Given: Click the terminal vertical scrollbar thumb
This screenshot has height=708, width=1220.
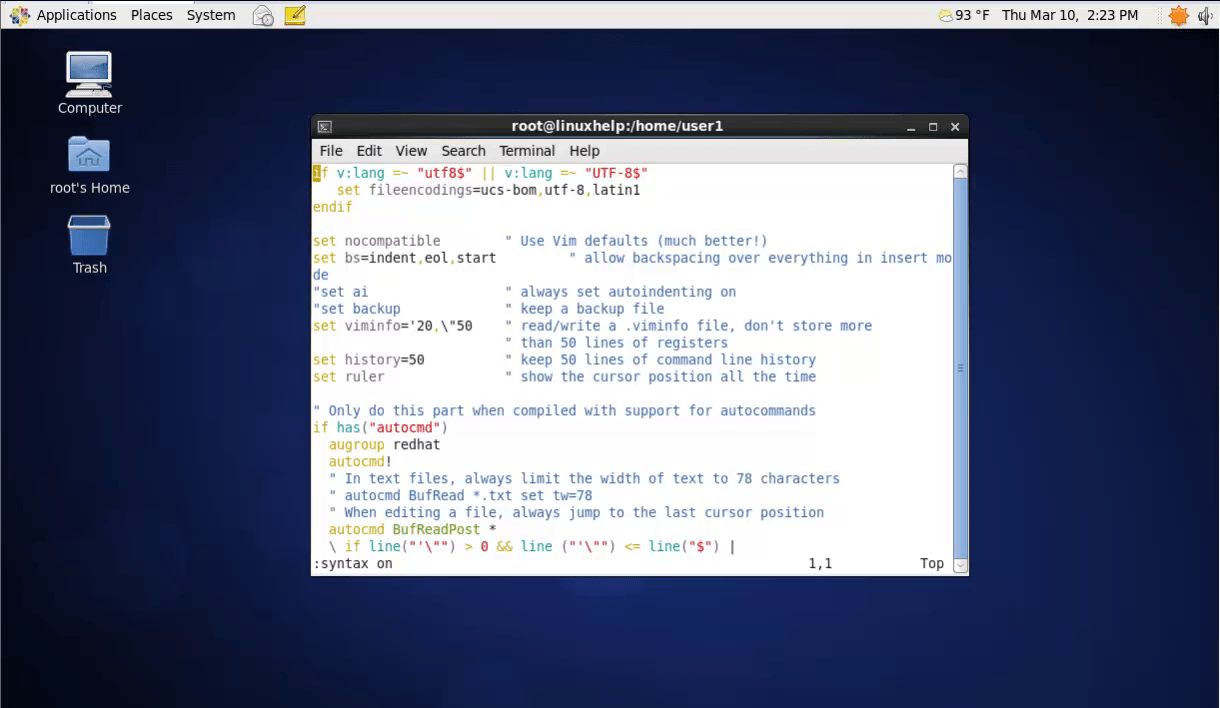Looking at the screenshot, I should [961, 367].
